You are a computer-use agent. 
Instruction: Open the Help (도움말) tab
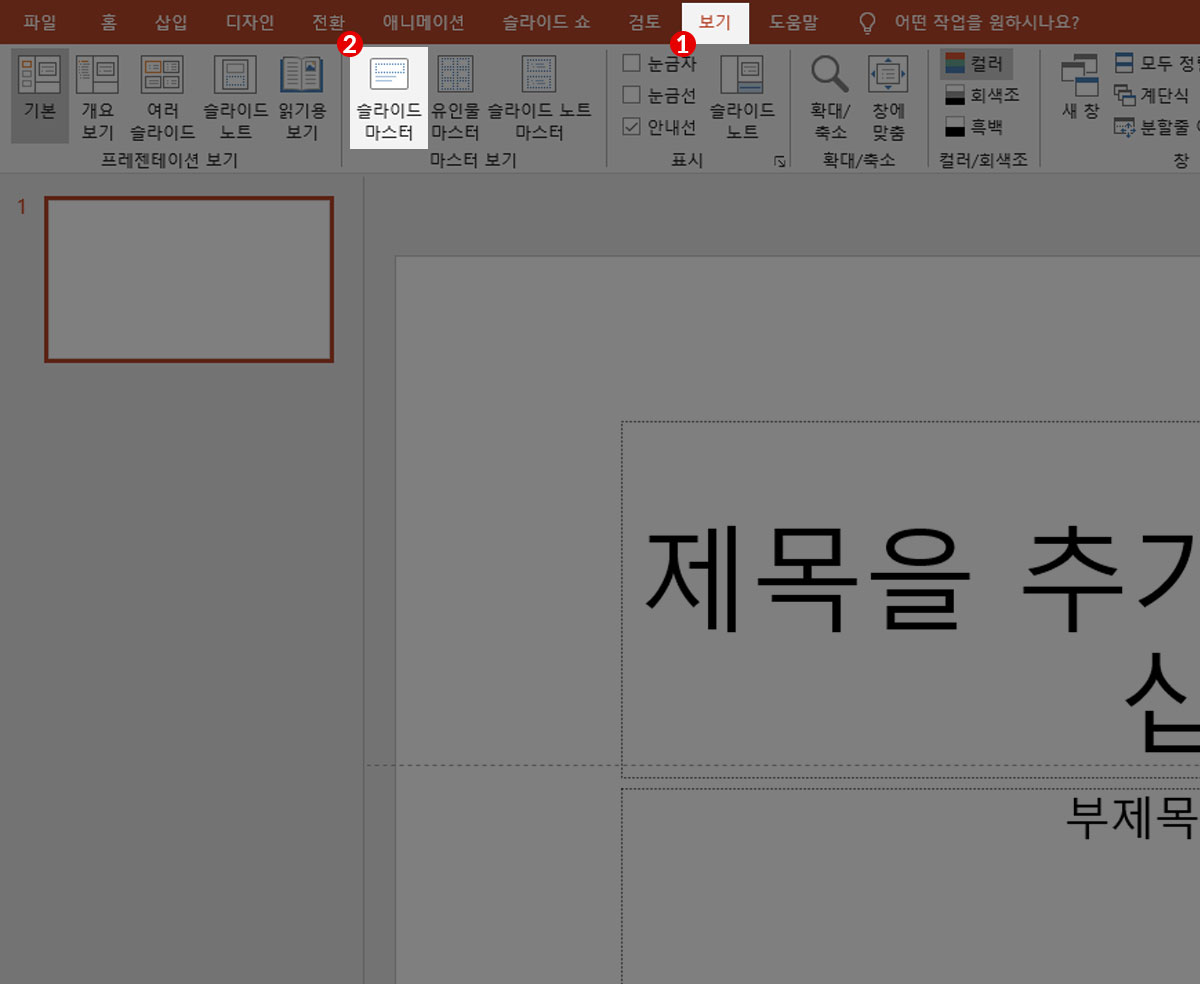click(x=793, y=22)
